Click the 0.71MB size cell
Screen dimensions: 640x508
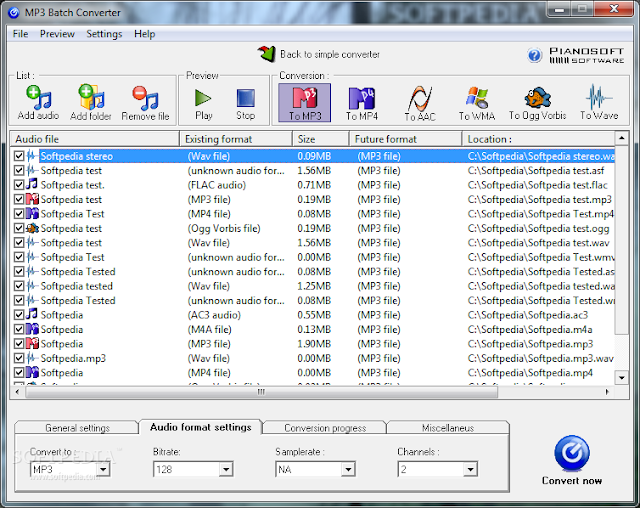click(x=314, y=185)
